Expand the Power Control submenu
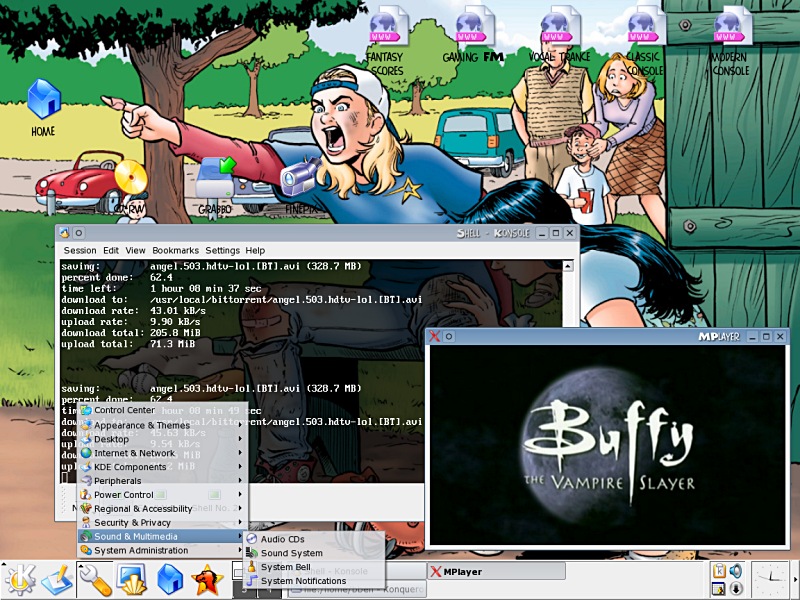The height and width of the screenshot is (600, 800). (x=162, y=494)
